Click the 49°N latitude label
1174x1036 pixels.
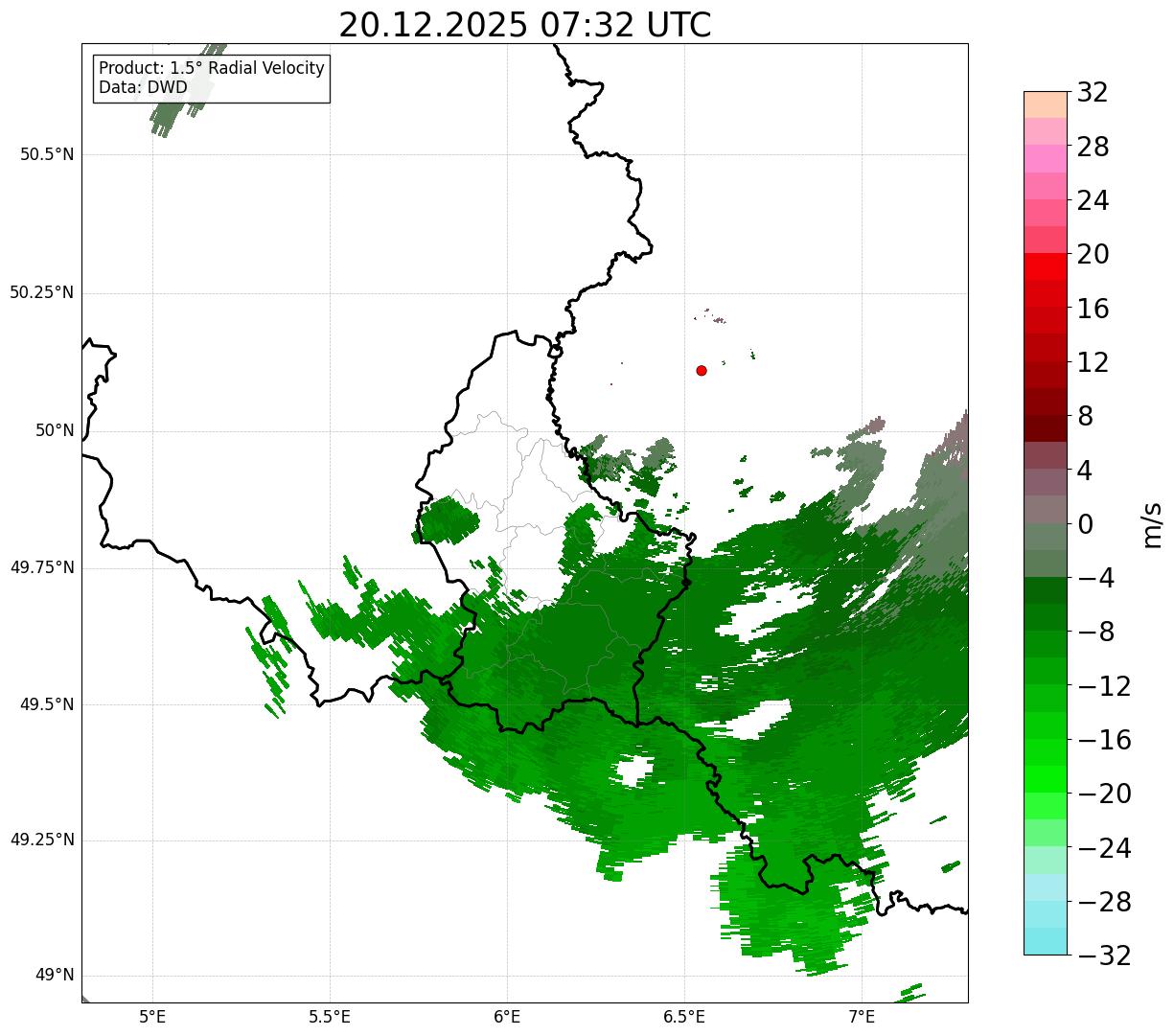click(55, 975)
